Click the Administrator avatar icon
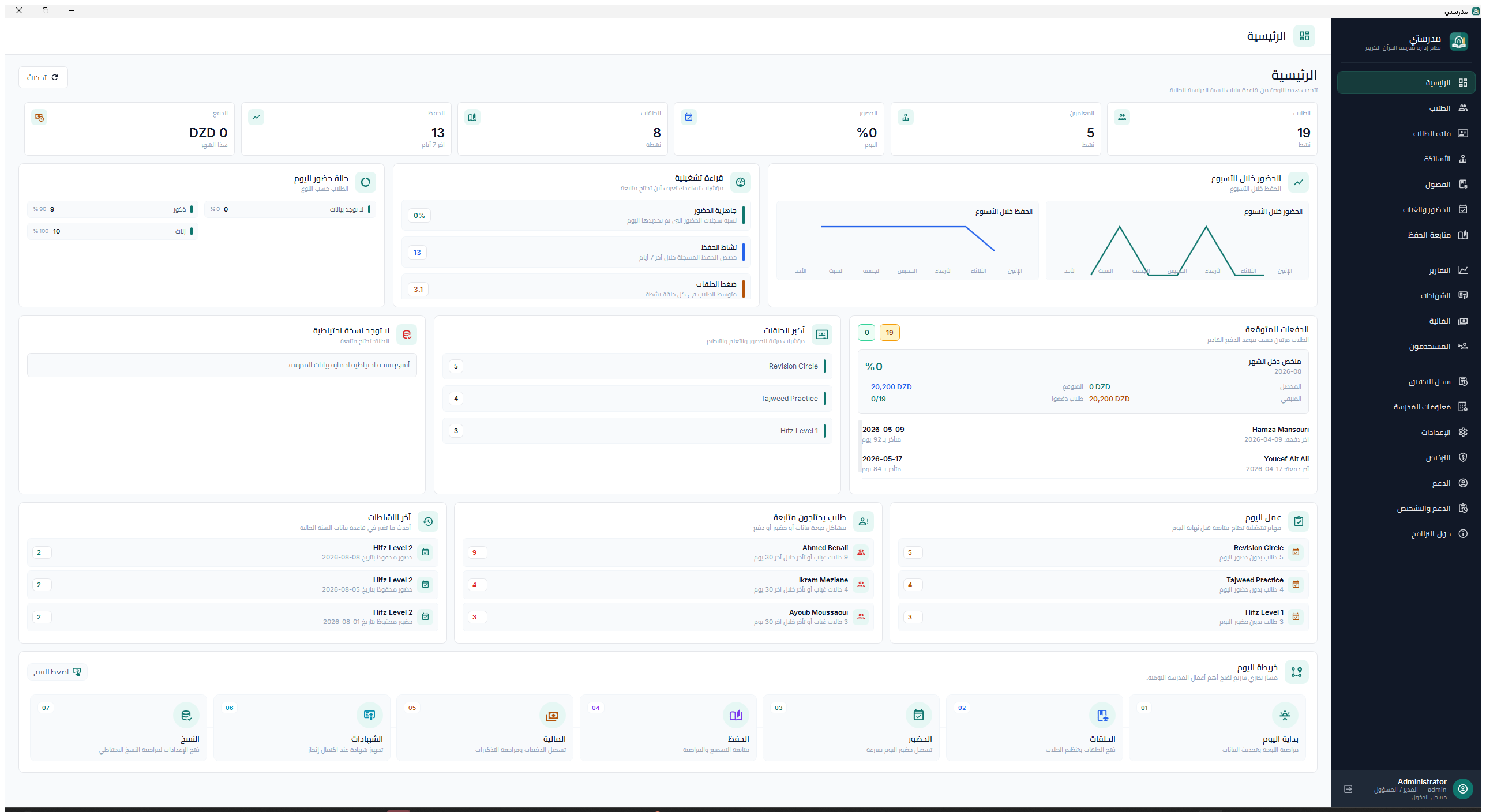Screen dimensions: 1486x812 [x=1463, y=789]
